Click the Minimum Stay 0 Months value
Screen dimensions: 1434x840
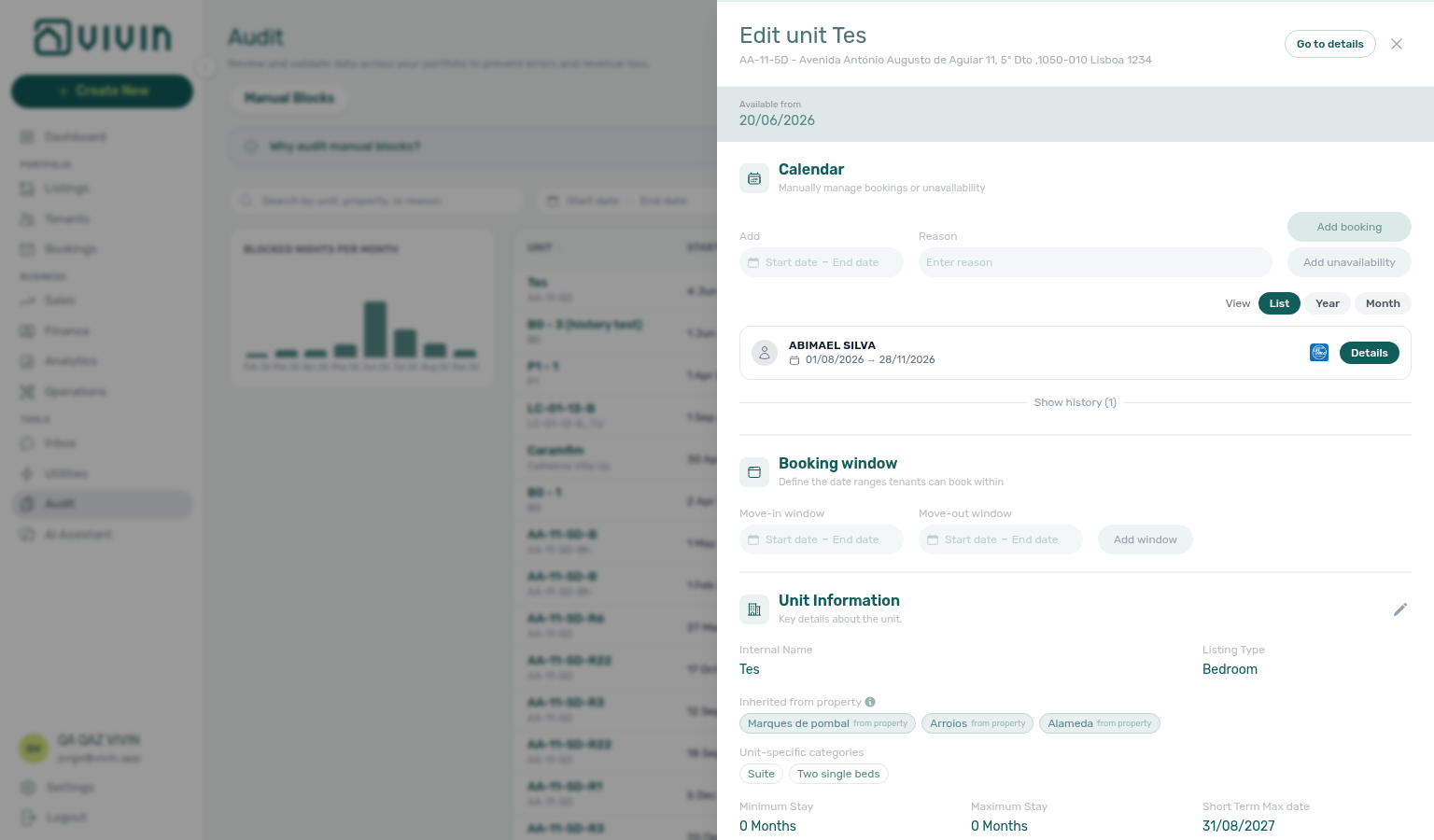[767, 826]
